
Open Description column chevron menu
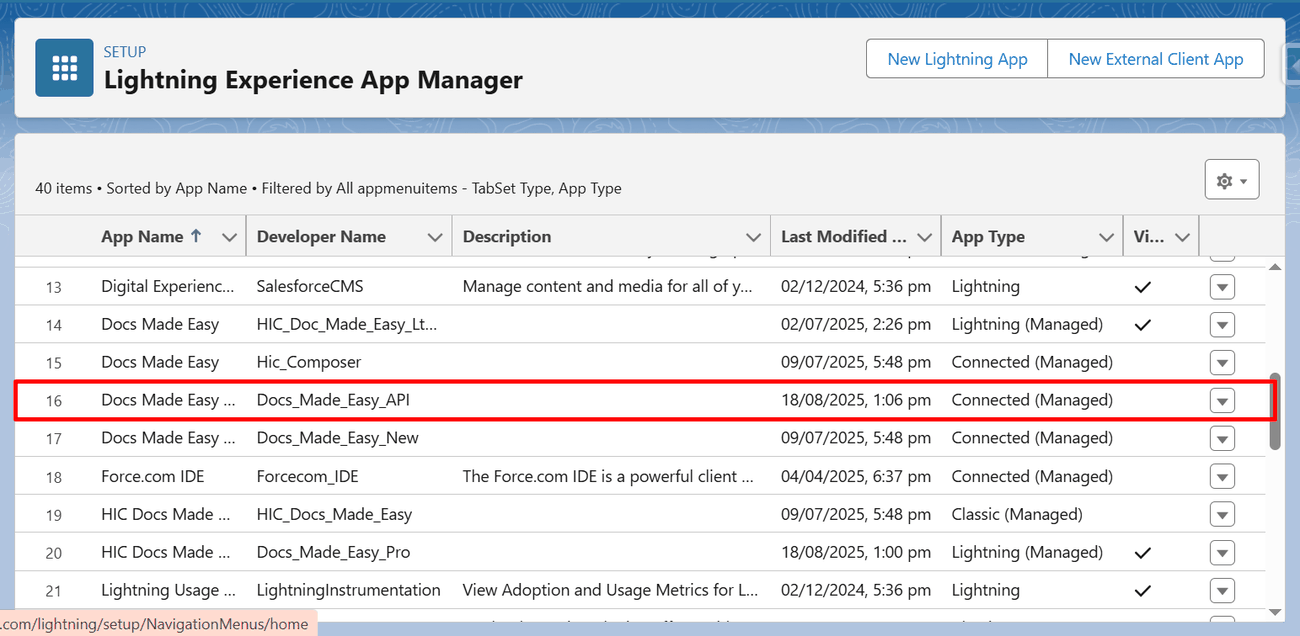[x=754, y=238]
